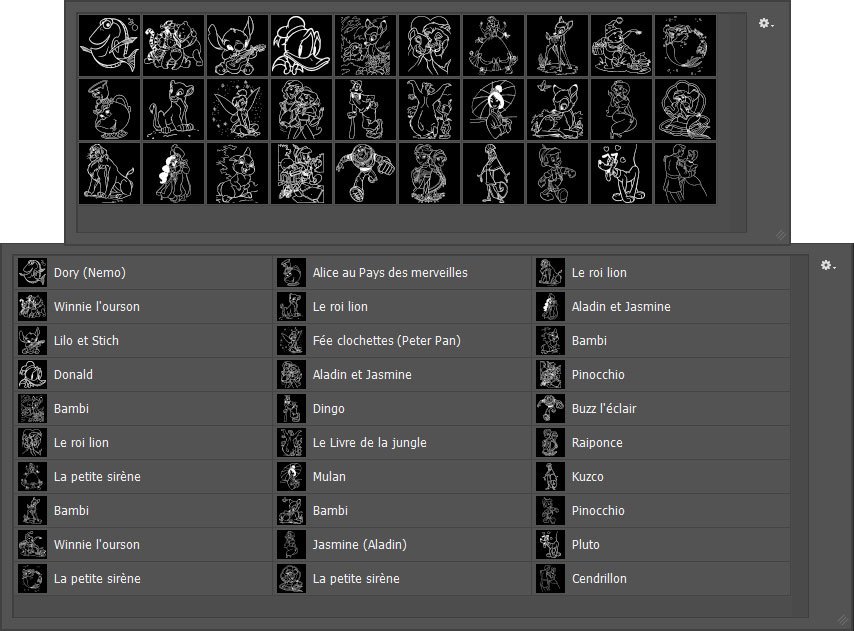This screenshot has width=854, height=631.
Task: Click the preset icon next to Lilo et Stich
Action: (x=33, y=341)
